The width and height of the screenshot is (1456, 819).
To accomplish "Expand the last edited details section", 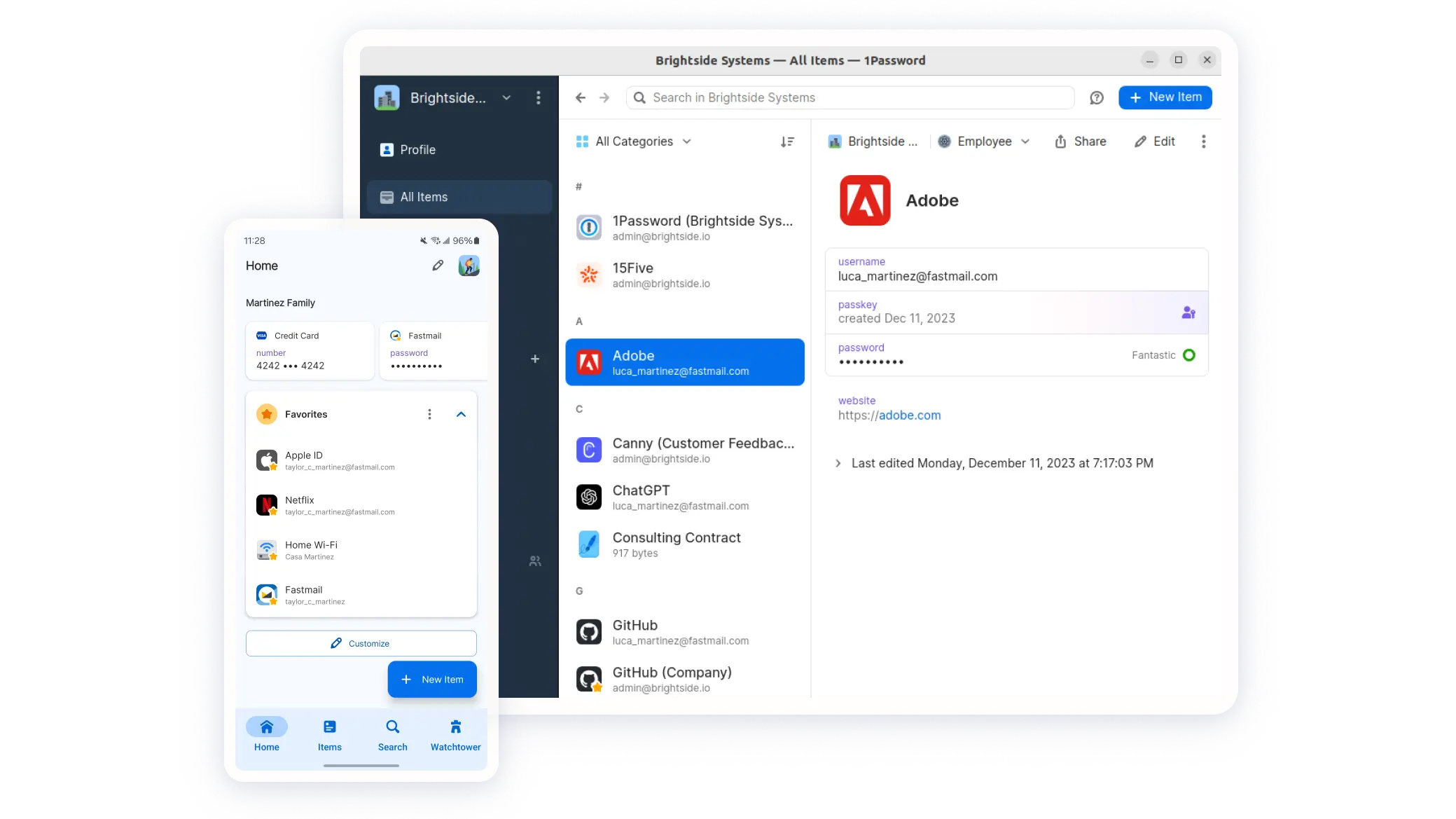I will pyautogui.click(x=837, y=463).
